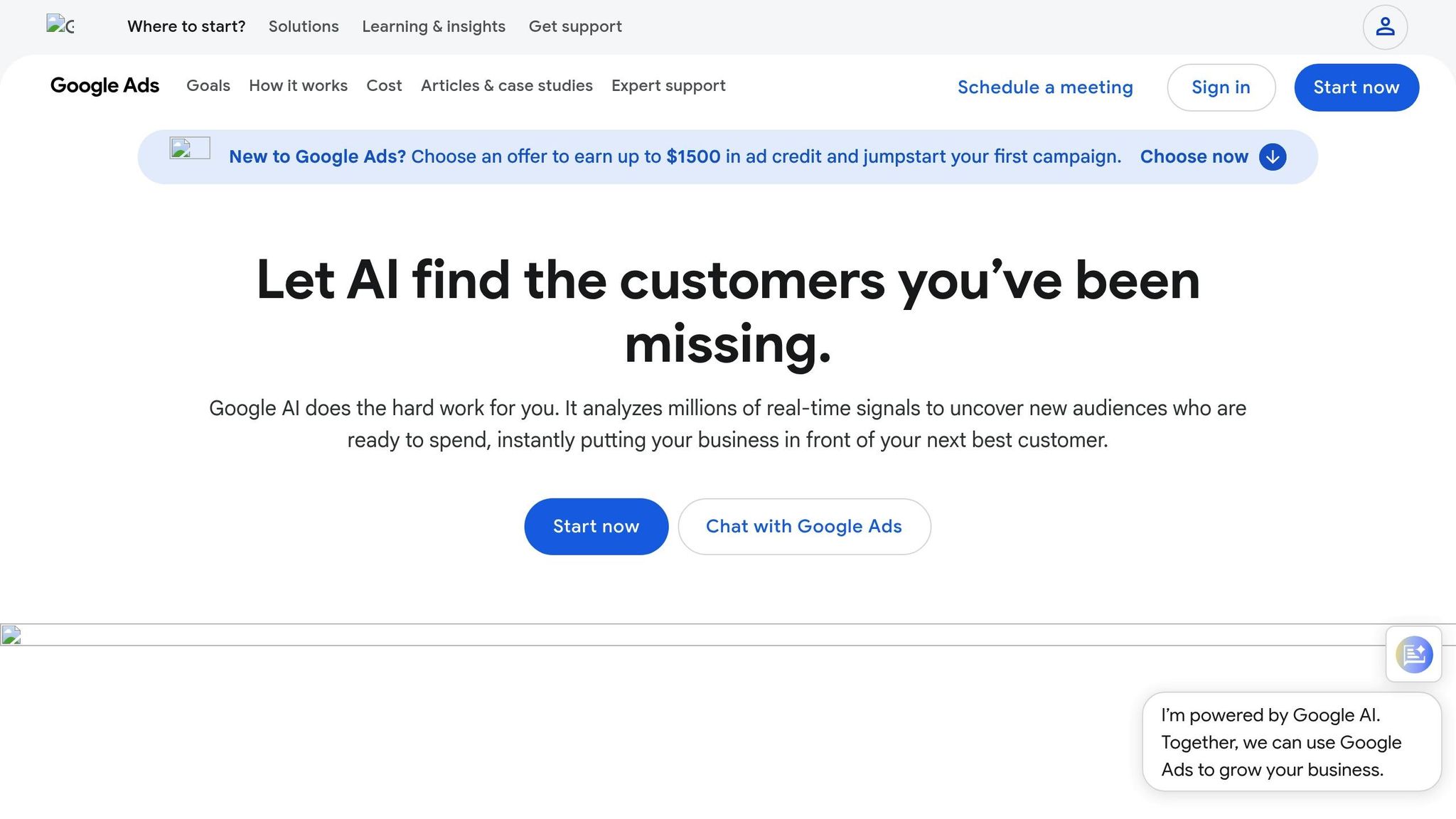Click the Google Ads logo text
This screenshot has width=1456, height=819.
105,86
